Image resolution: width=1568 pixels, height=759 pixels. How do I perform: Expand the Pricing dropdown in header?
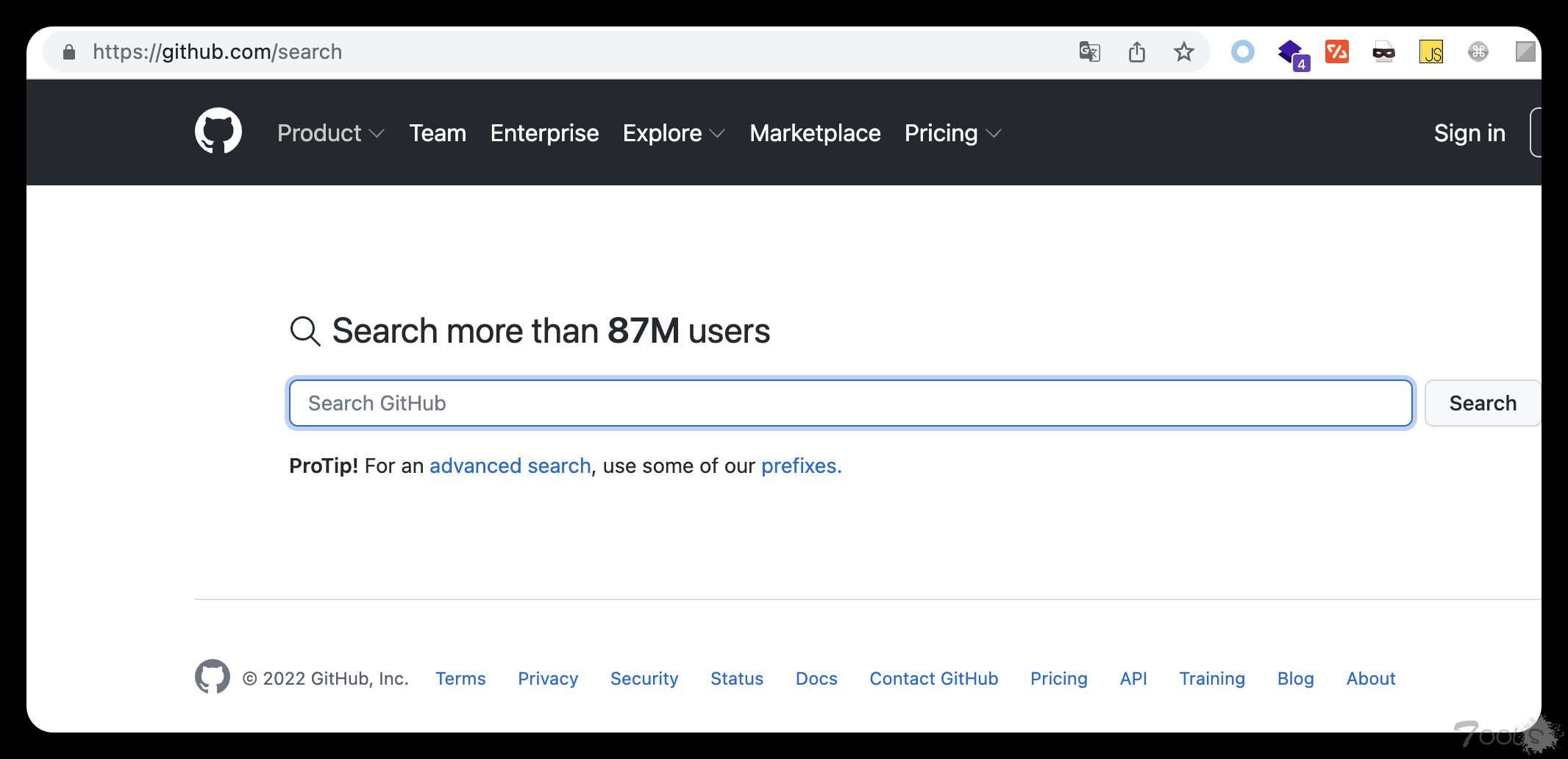pos(953,133)
